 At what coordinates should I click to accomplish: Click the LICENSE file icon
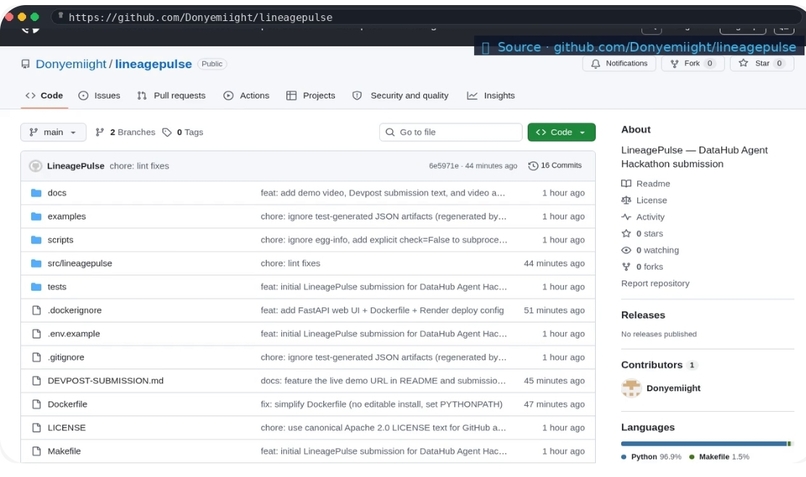pos(36,428)
